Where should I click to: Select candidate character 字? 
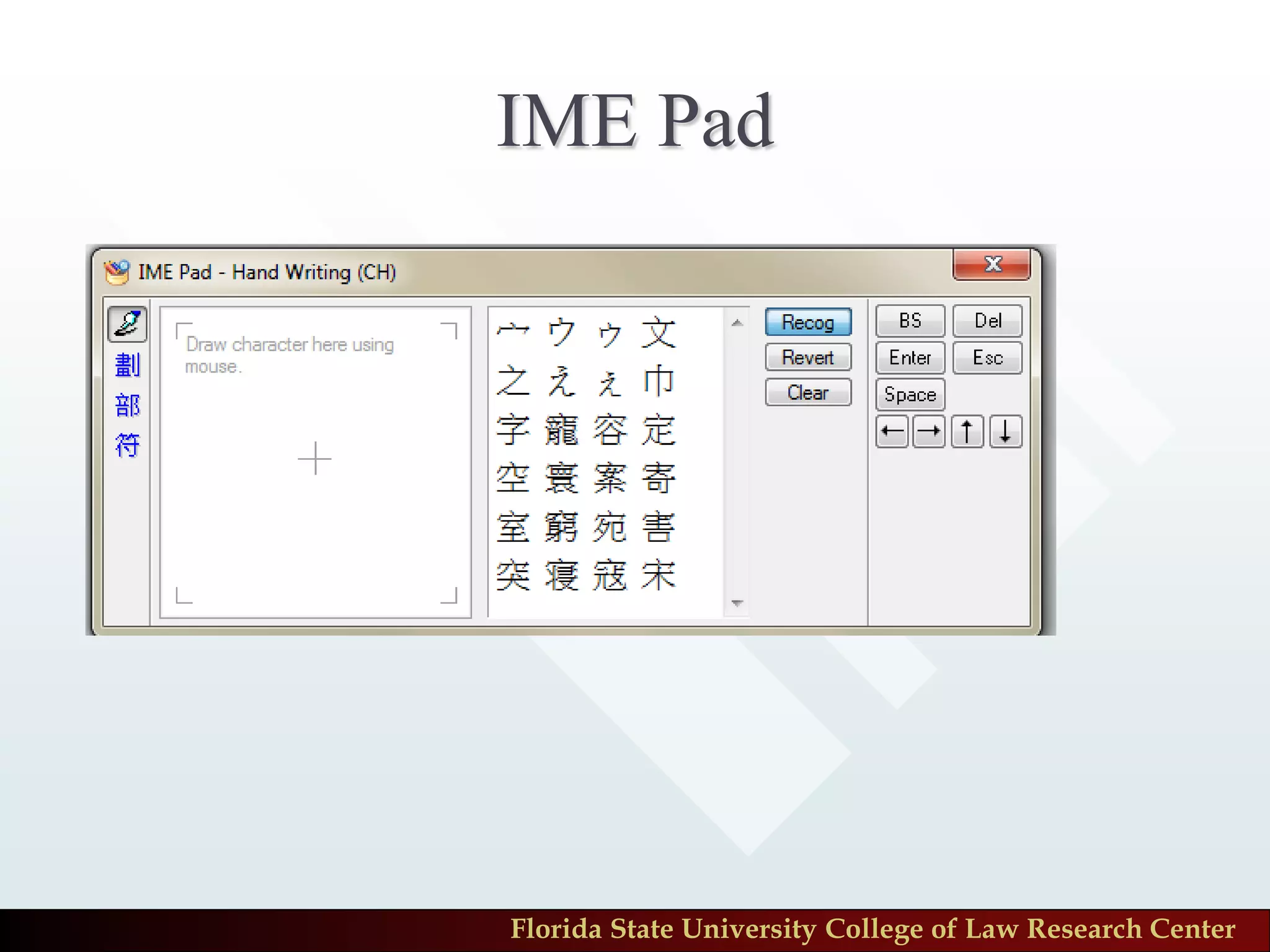tap(513, 430)
